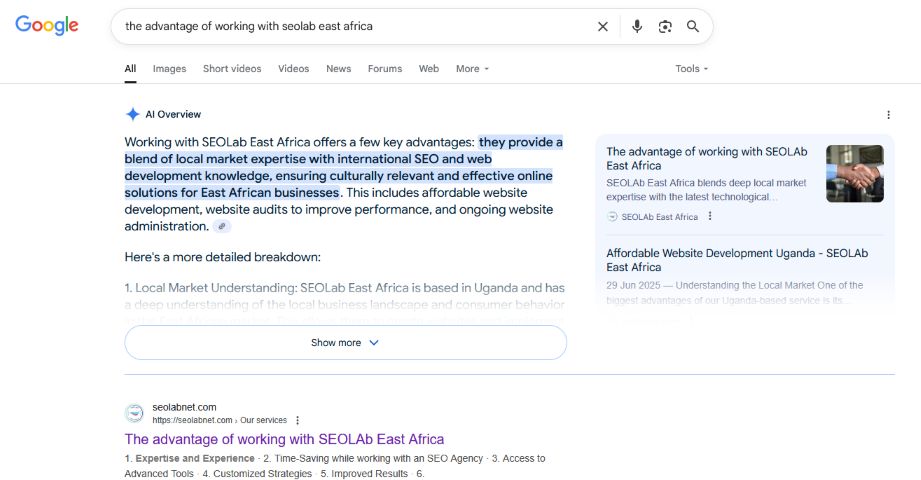This screenshot has width=921, height=480.
Task: Click inside the search text field
Action: (x=358, y=26)
